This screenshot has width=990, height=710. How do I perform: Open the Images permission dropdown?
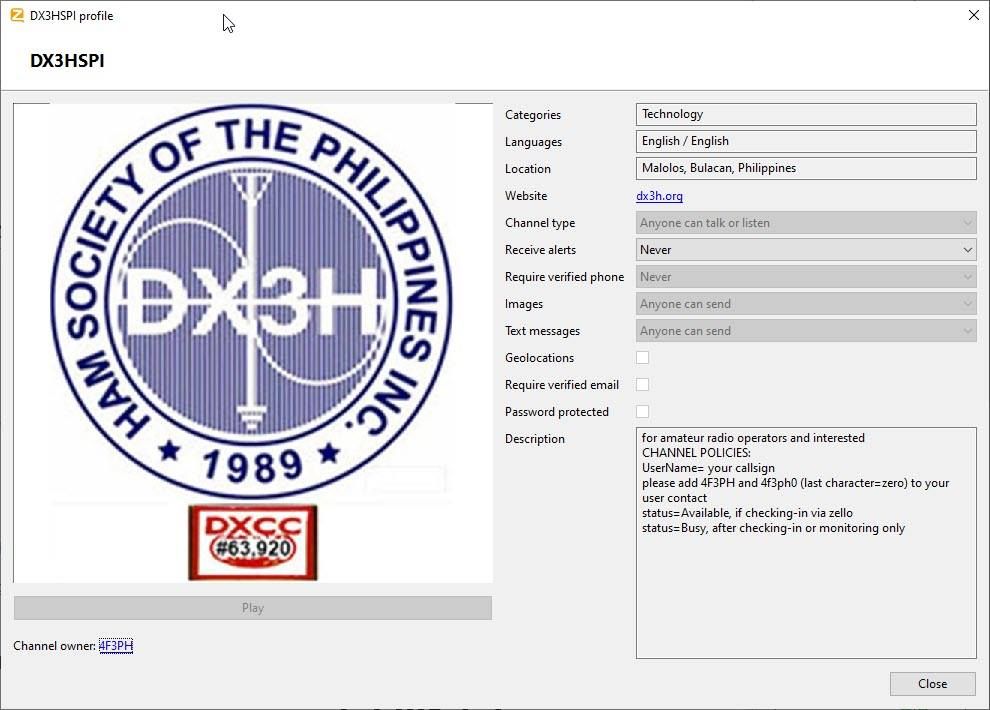click(x=806, y=304)
